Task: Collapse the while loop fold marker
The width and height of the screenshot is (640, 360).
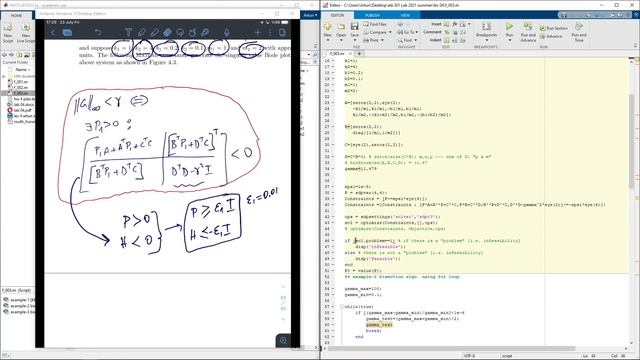Action: (342, 307)
